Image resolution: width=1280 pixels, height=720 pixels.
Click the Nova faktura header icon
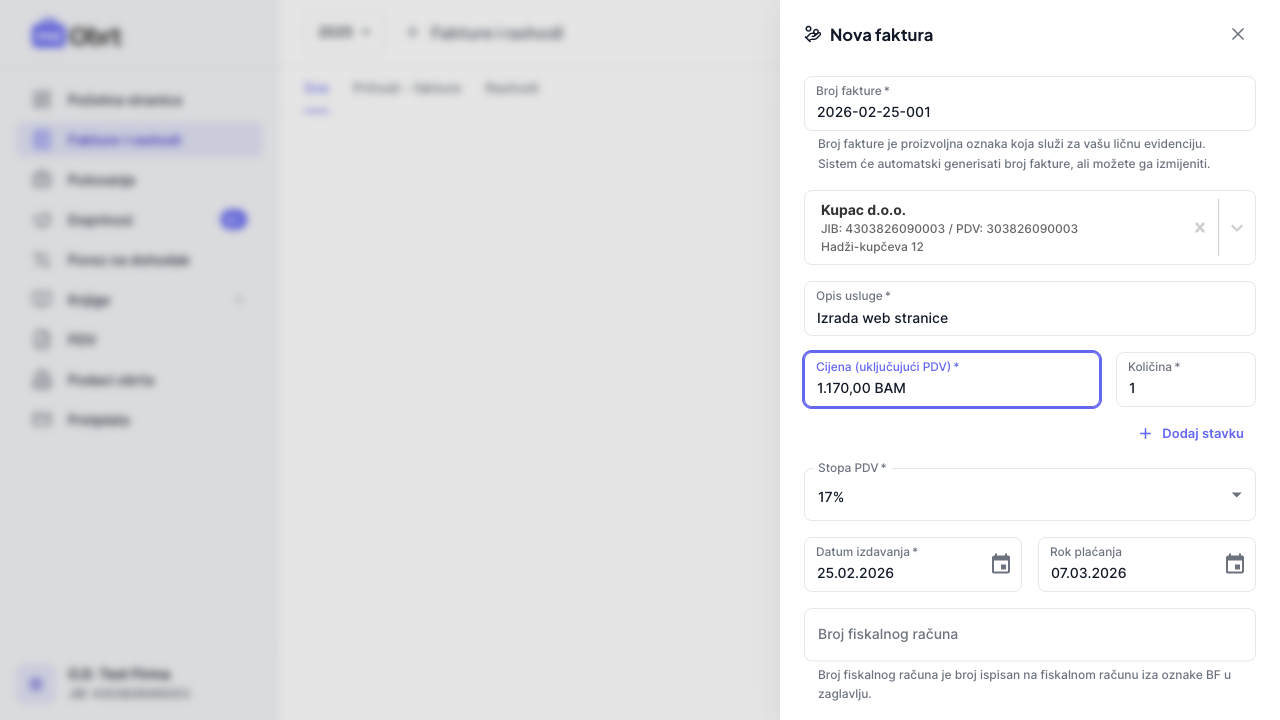pyautogui.click(x=813, y=34)
